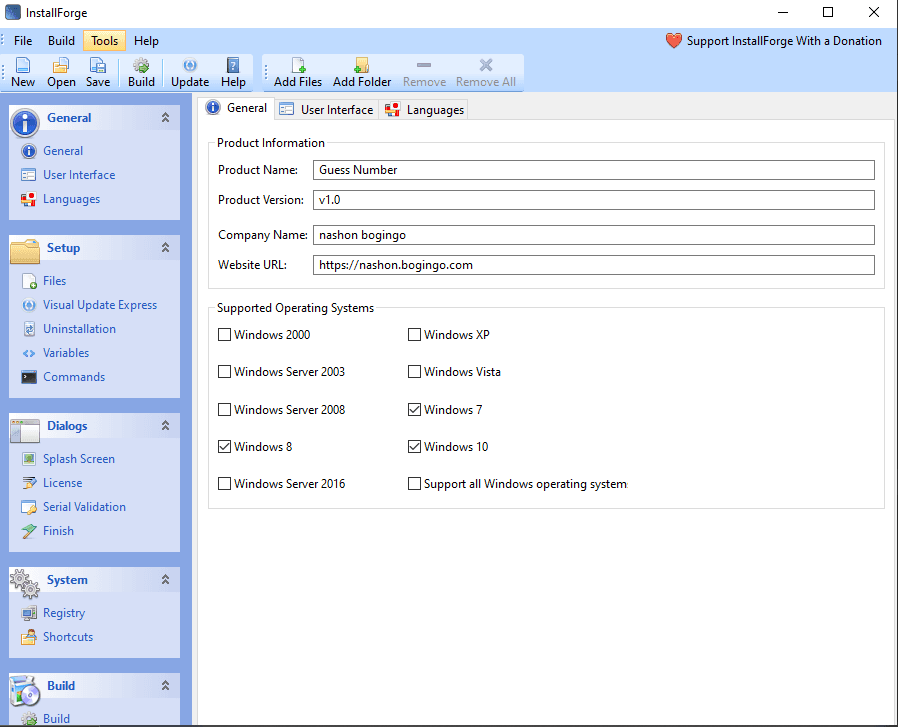Create a new project via the New icon

pyautogui.click(x=22, y=72)
